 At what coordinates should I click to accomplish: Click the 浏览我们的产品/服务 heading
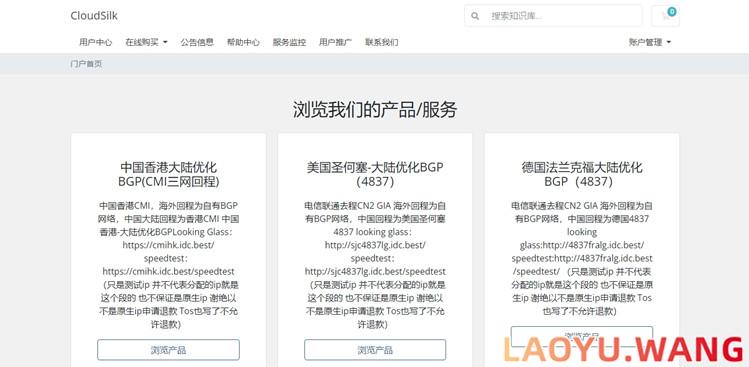[375, 110]
